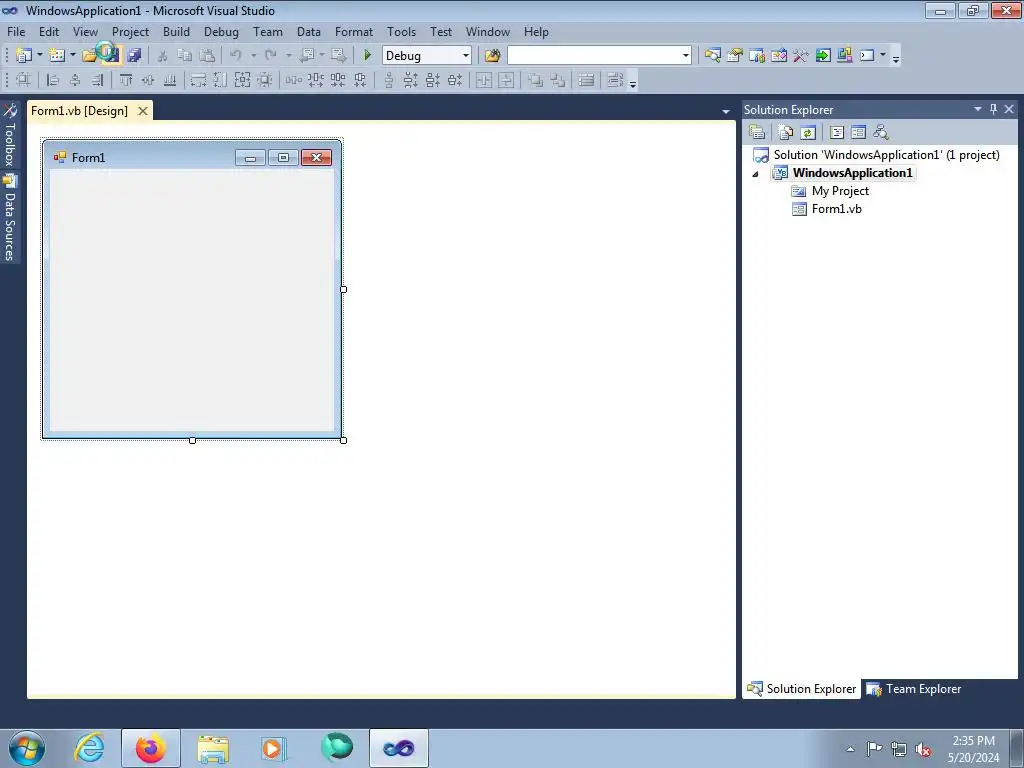Open Firefox from the Windows taskbar
Image resolution: width=1024 pixels, height=768 pixels.
coord(151,748)
